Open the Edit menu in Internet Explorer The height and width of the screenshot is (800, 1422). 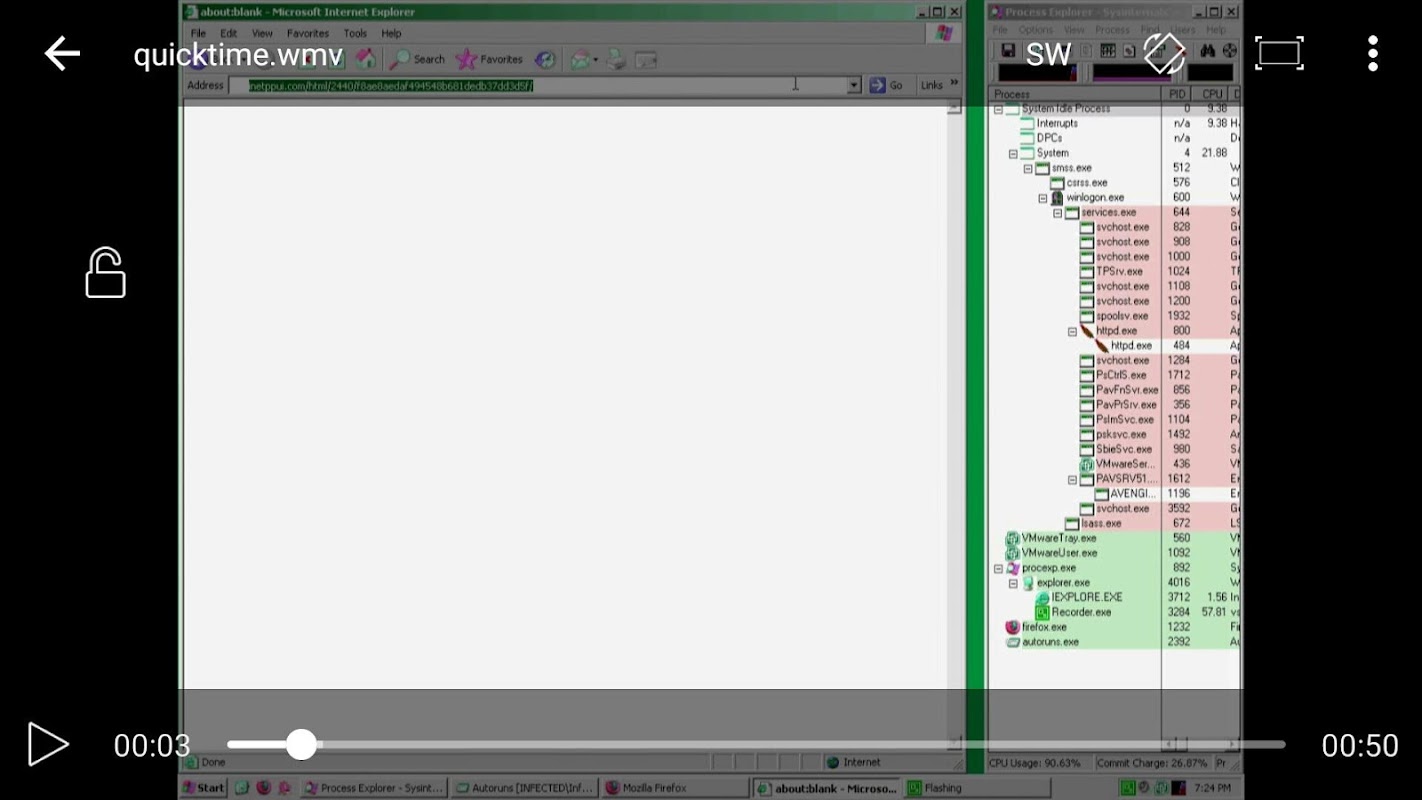pyautogui.click(x=229, y=33)
